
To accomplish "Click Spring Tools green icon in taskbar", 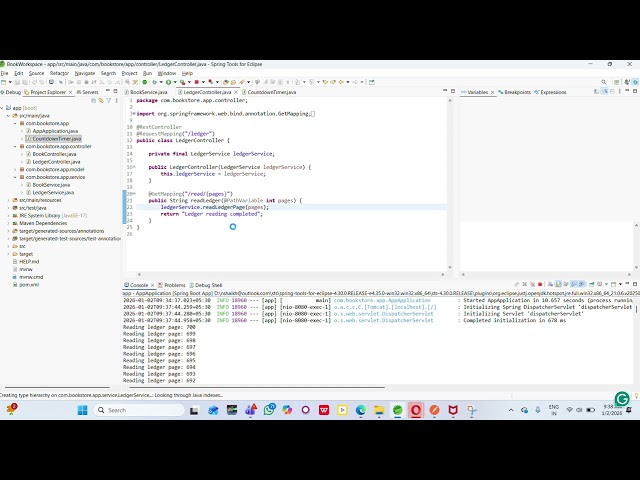I will (x=398, y=410).
